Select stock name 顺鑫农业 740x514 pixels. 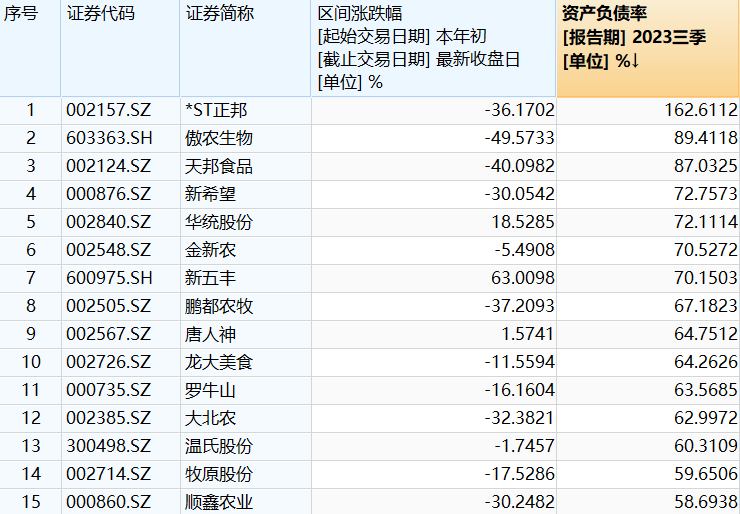tap(219, 502)
